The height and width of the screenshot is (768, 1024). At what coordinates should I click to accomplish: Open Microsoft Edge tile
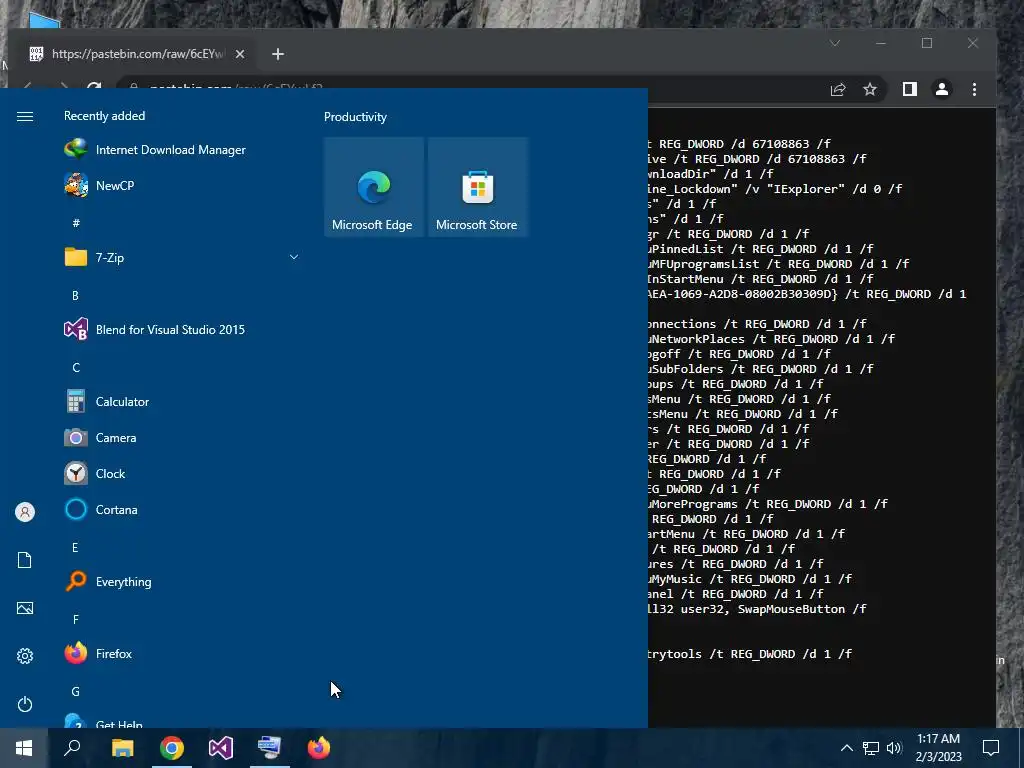pos(374,187)
